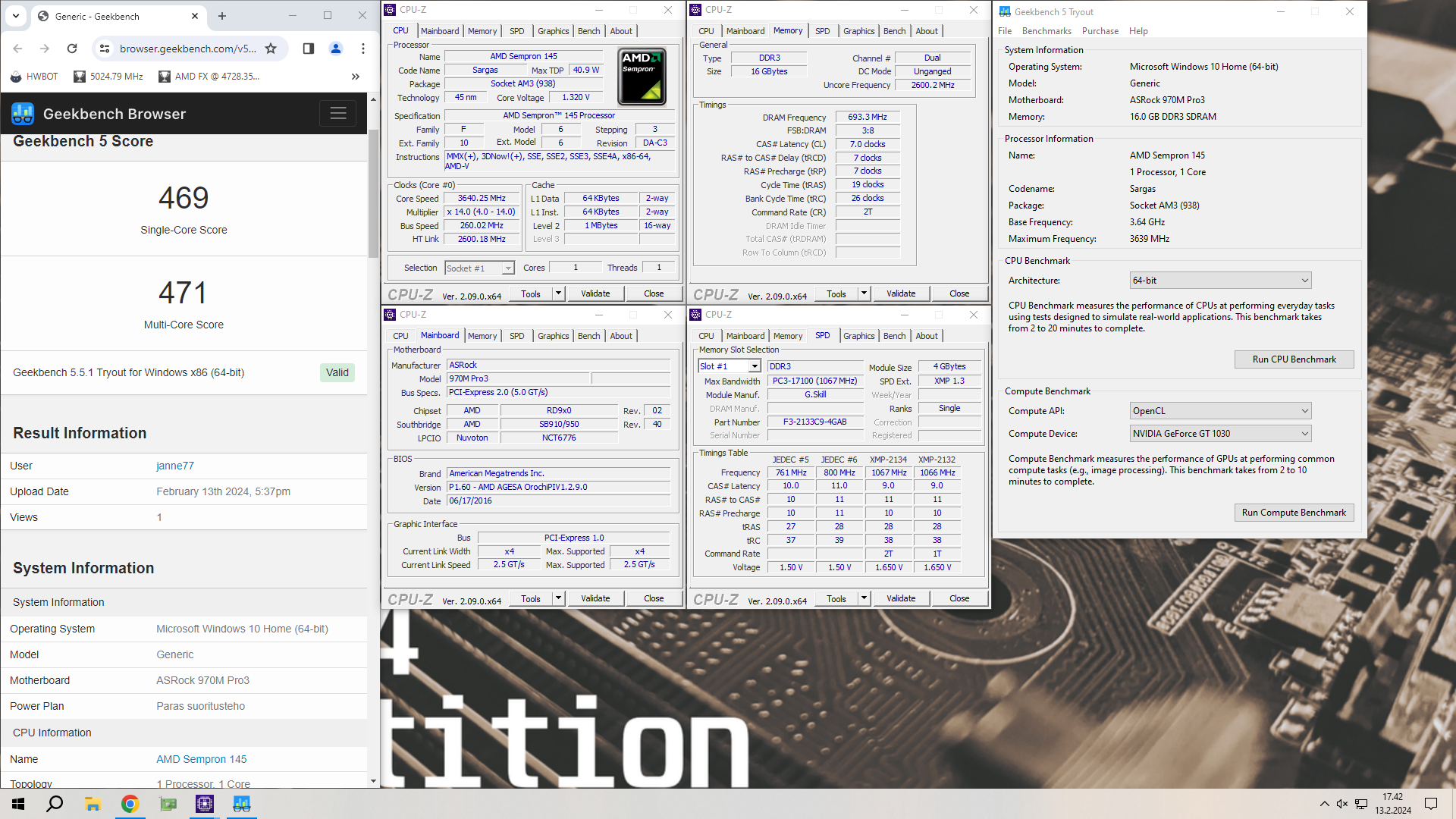Viewport: 1456px width, 819px height.
Task: Open the HWBOT bookmark
Action: tap(34, 77)
